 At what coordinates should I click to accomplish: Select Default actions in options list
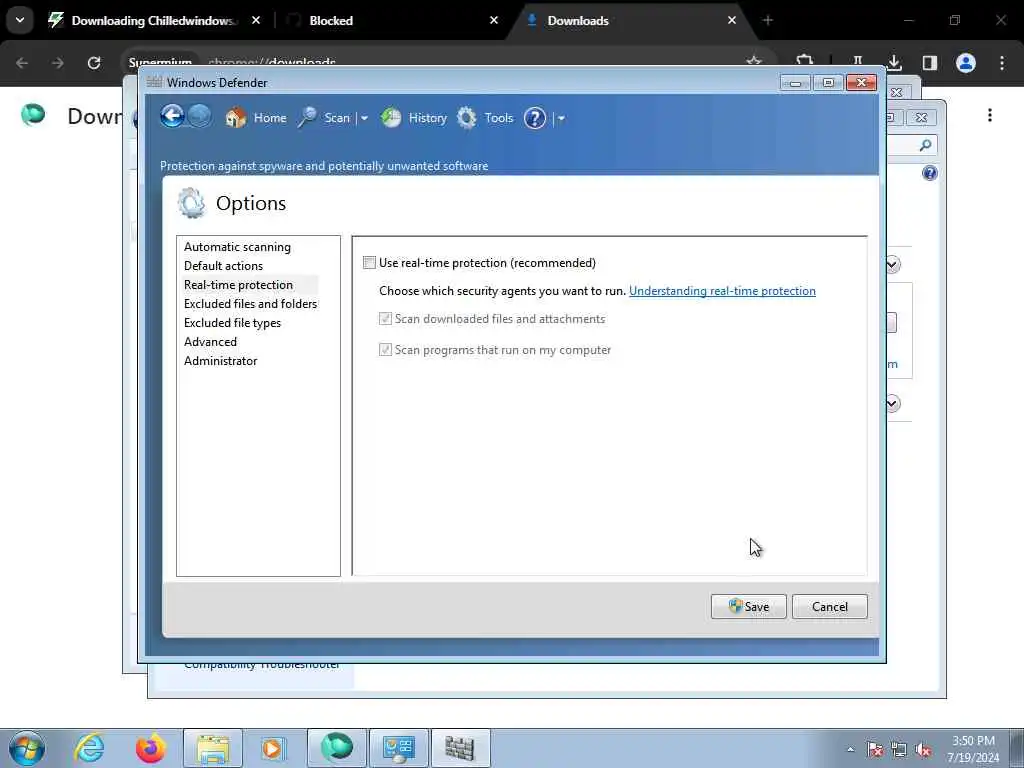pyautogui.click(x=223, y=266)
